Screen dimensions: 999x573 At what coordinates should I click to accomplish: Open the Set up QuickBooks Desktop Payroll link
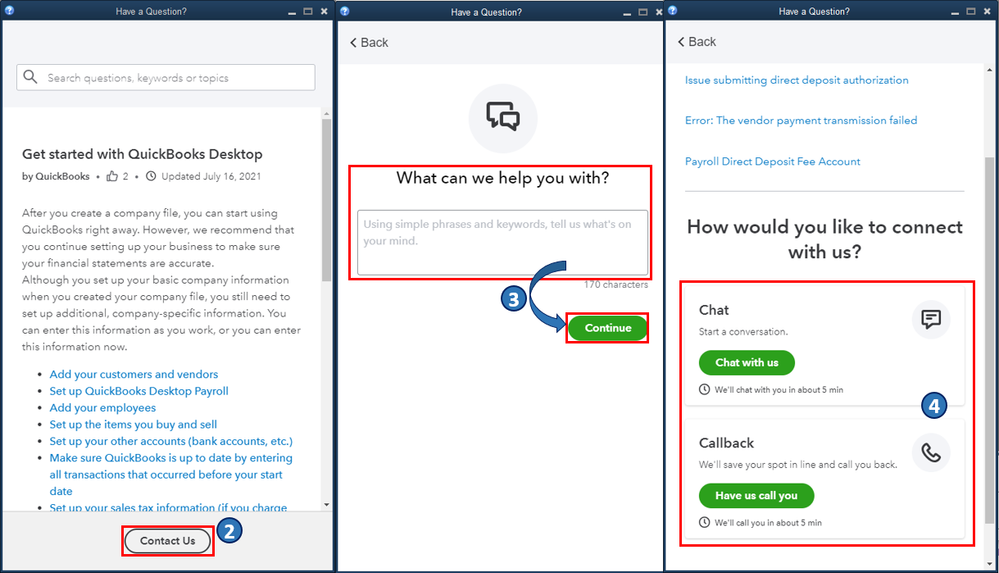point(139,391)
